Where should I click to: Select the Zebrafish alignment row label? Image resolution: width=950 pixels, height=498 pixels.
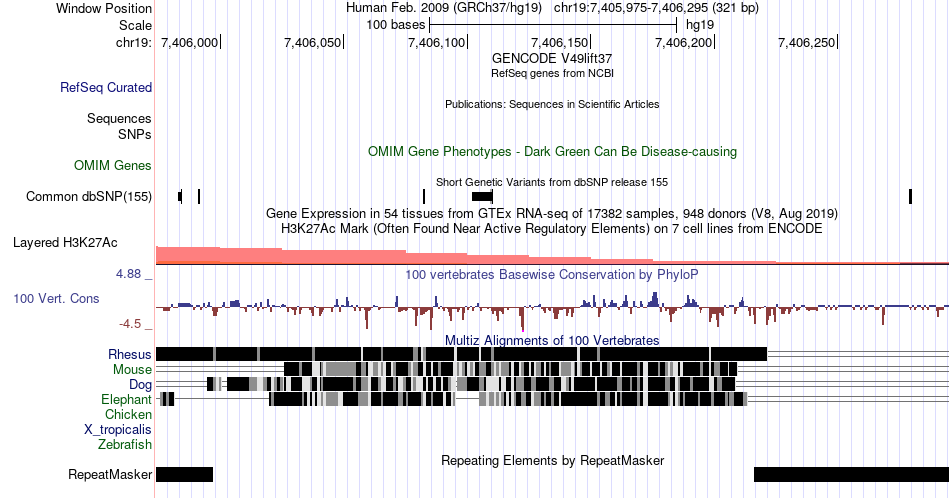(125, 445)
